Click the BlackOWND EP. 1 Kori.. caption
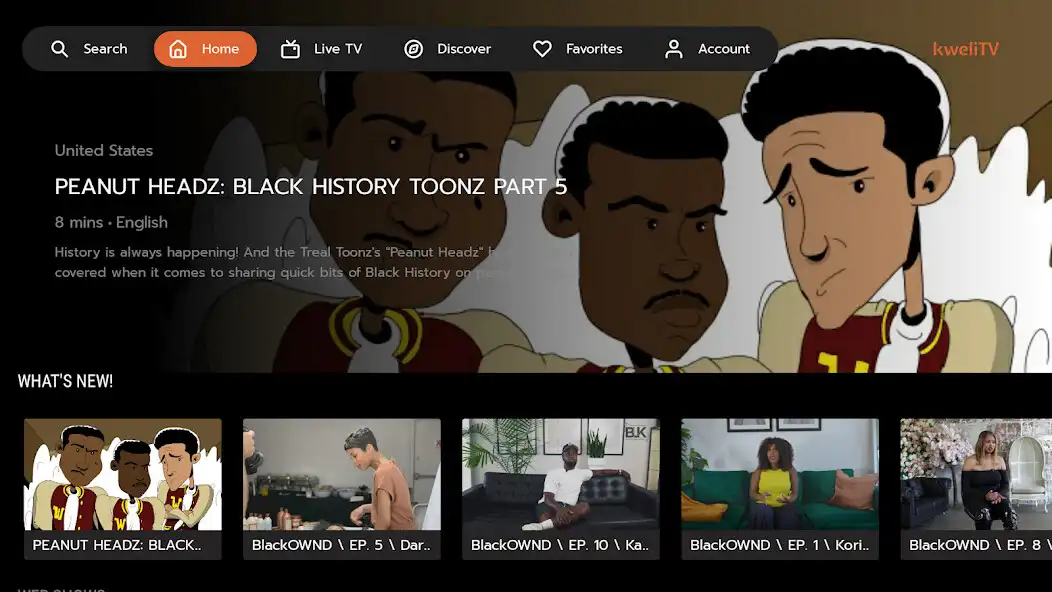 click(x=780, y=545)
